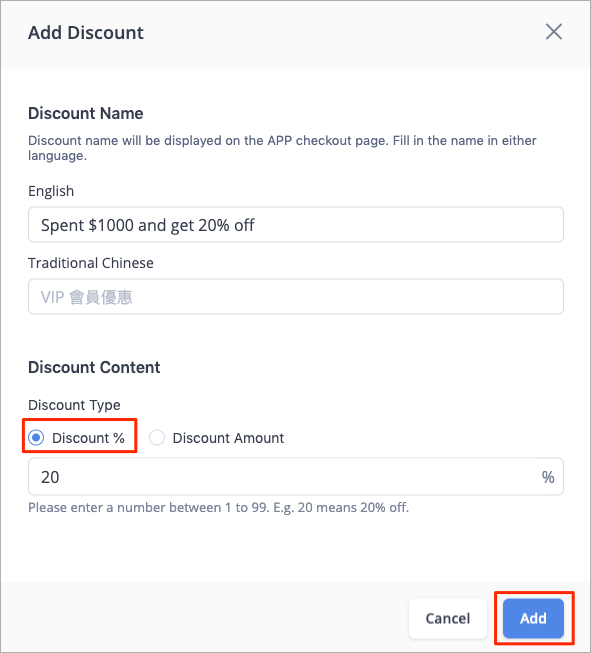Select the Discount % radio button
The height and width of the screenshot is (653, 591).
click(36, 438)
